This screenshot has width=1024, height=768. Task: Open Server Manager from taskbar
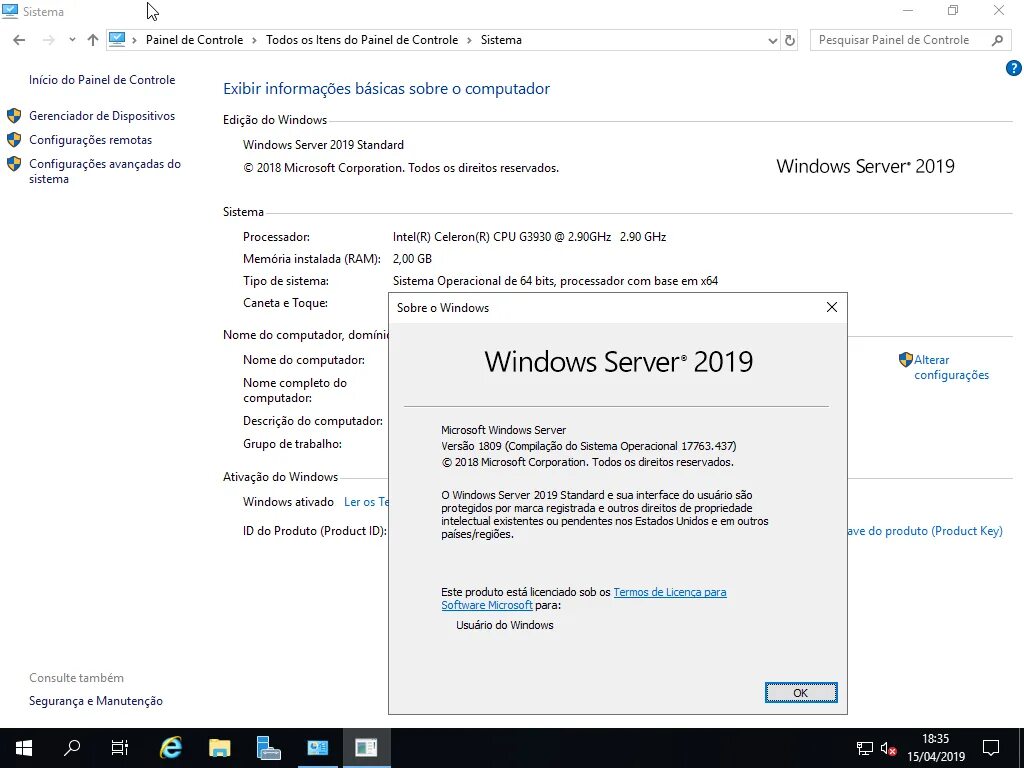pos(268,748)
